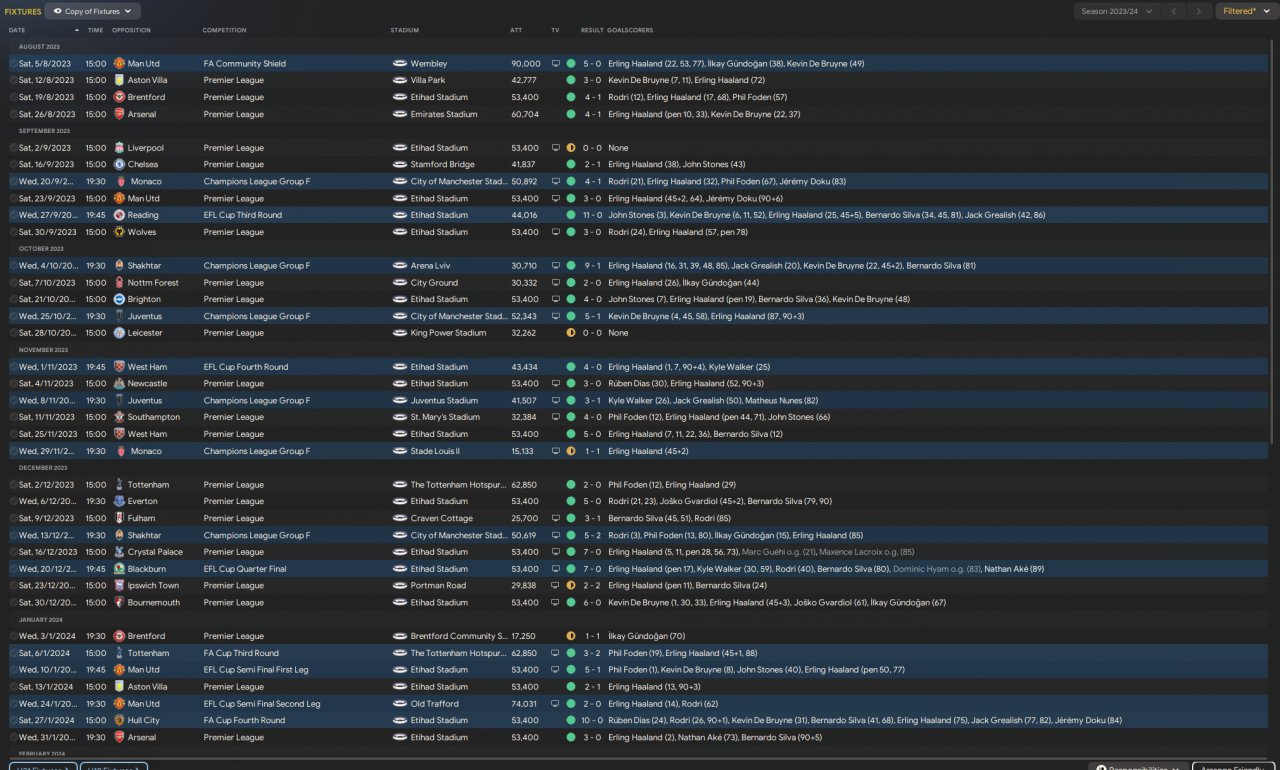1280x770 pixels.
Task: Click the stadium icon beside Wembley
Action: (399, 63)
